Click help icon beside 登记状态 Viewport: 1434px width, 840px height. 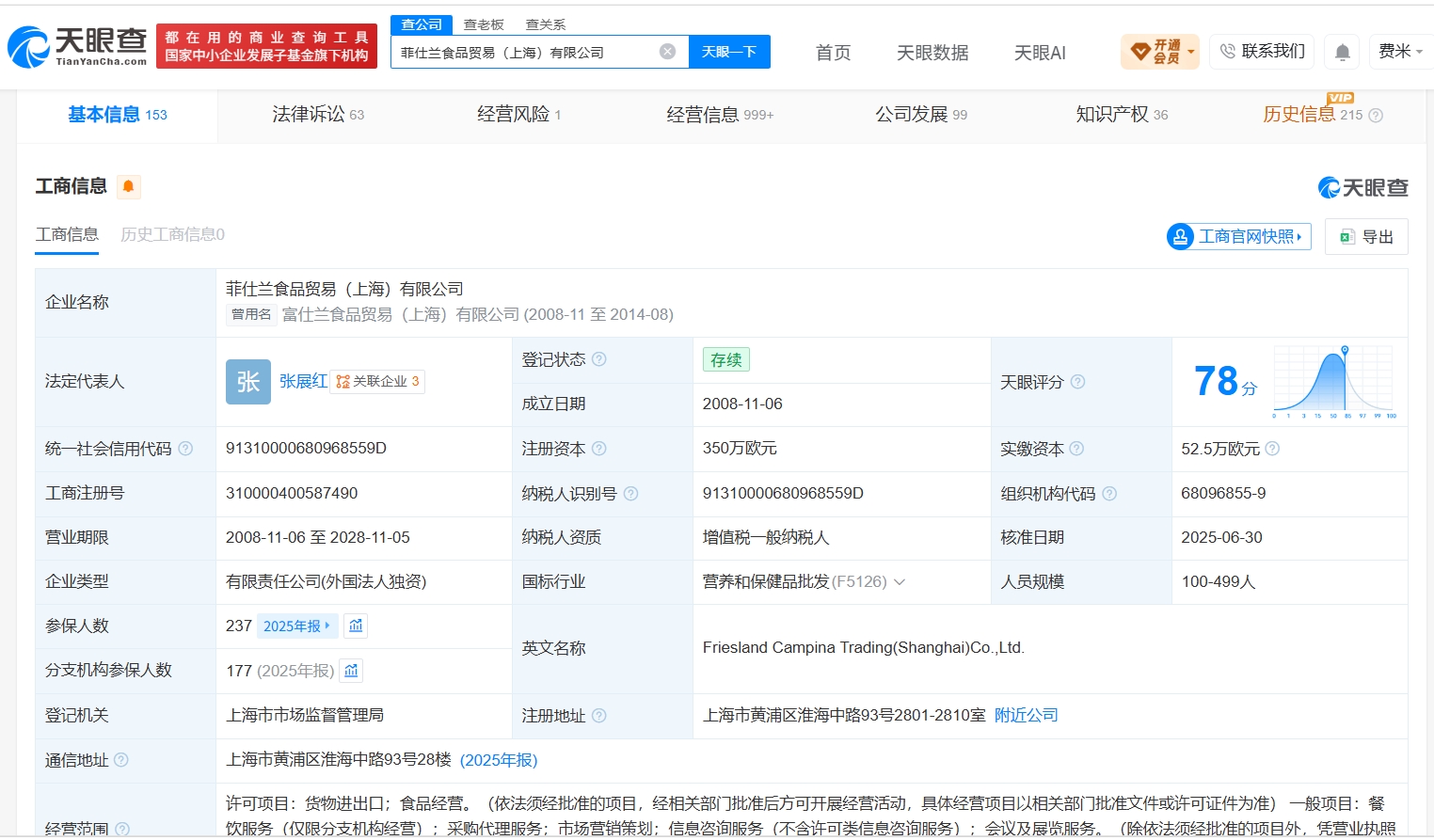click(x=599, y=359)
